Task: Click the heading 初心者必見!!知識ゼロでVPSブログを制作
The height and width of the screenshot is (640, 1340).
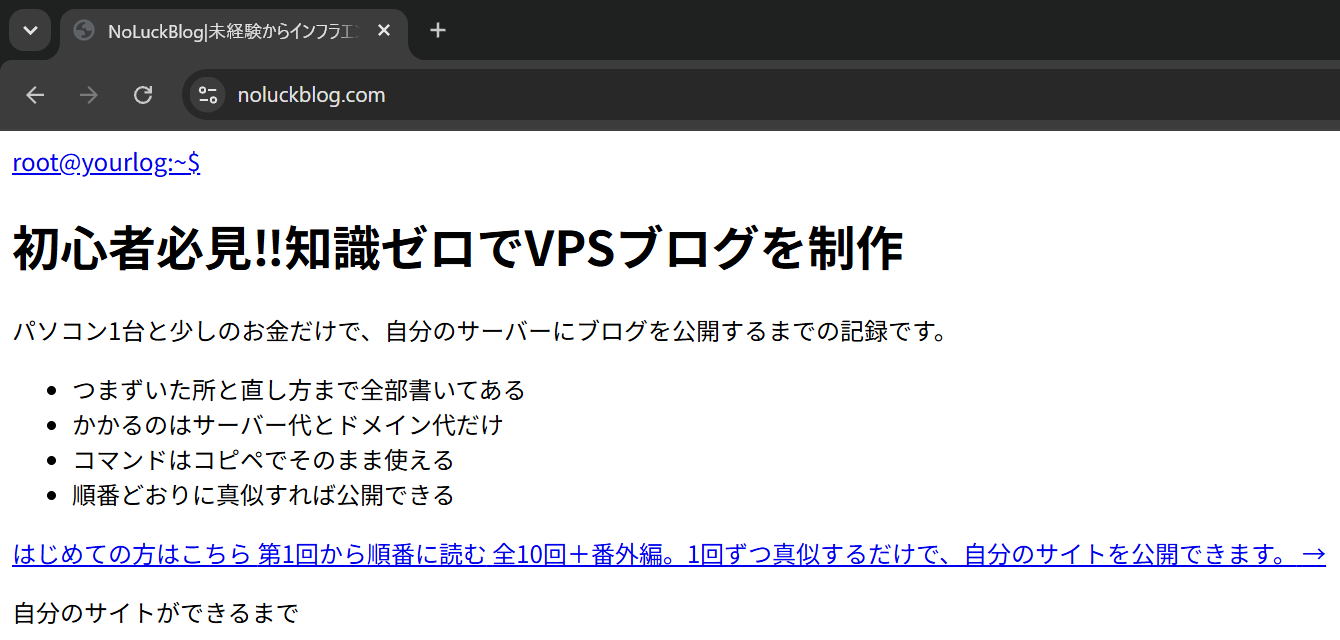Action: point(458,248)
